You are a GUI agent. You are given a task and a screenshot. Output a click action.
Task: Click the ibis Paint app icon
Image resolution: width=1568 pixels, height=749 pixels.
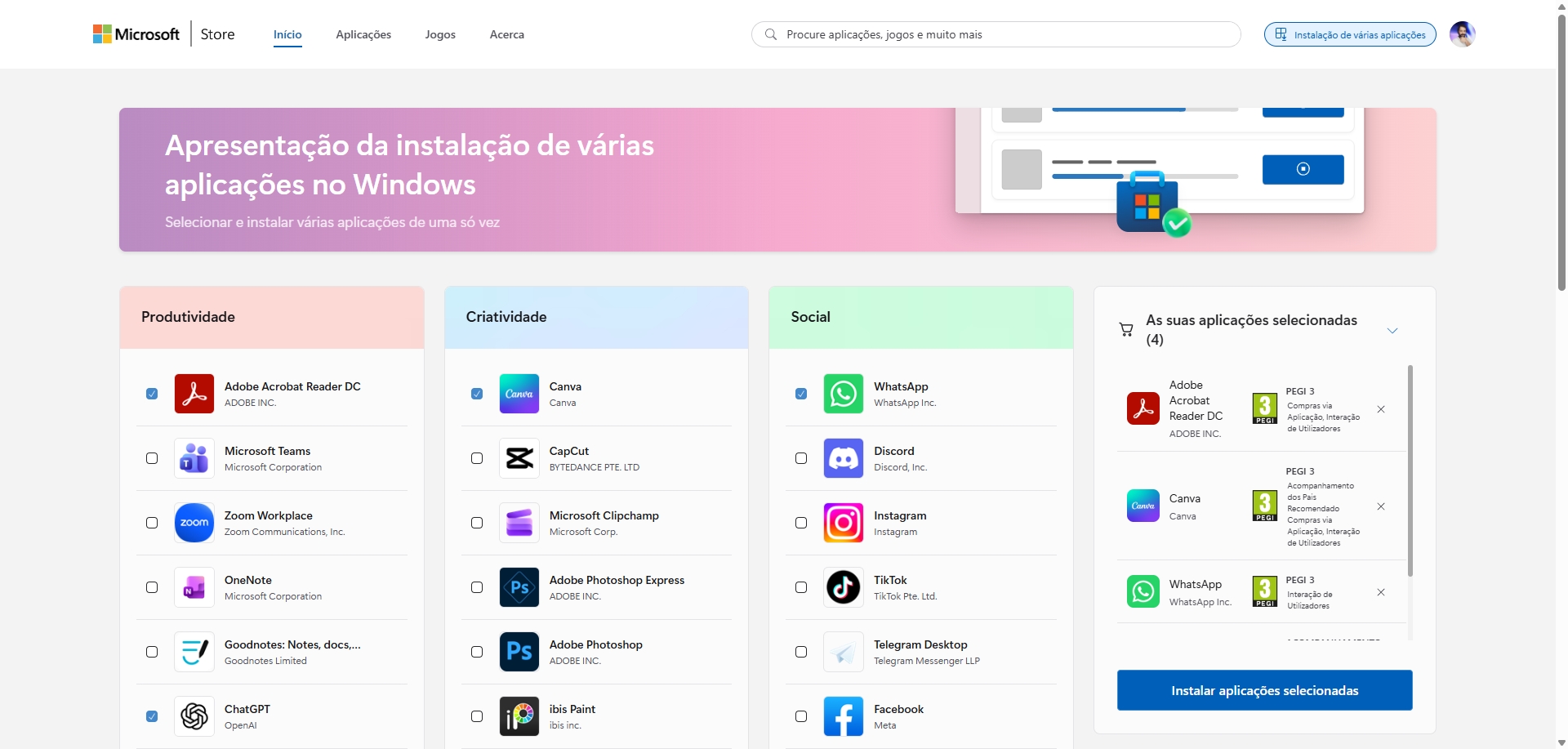pyautogui.click(x=519, y=716)
